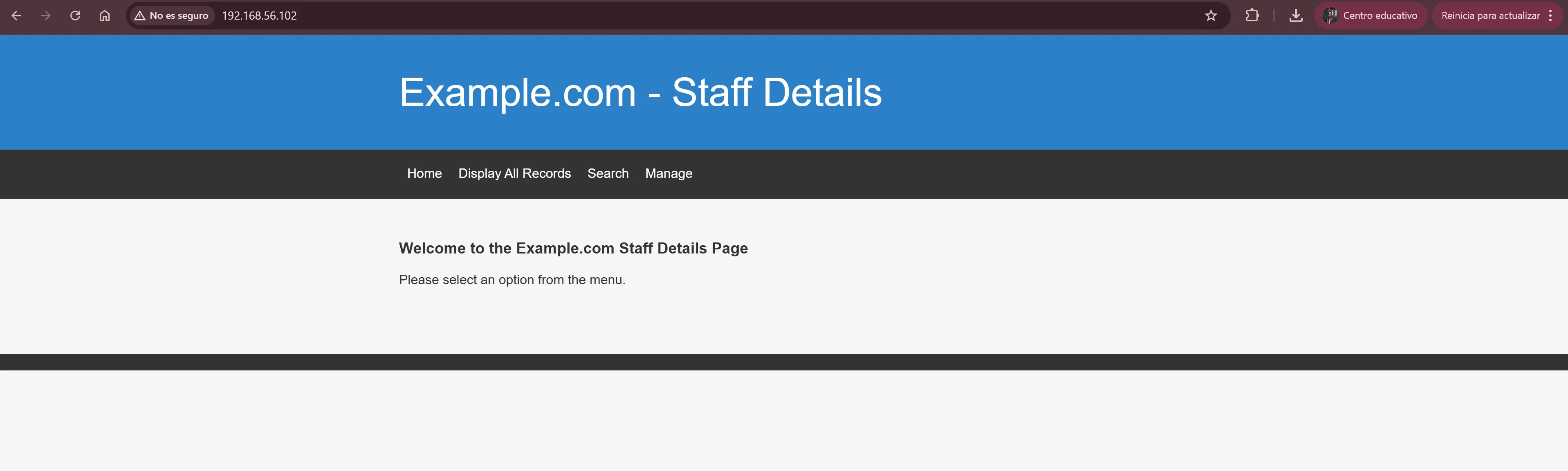
Task: Reload the current page
Action: click(76, 16)
